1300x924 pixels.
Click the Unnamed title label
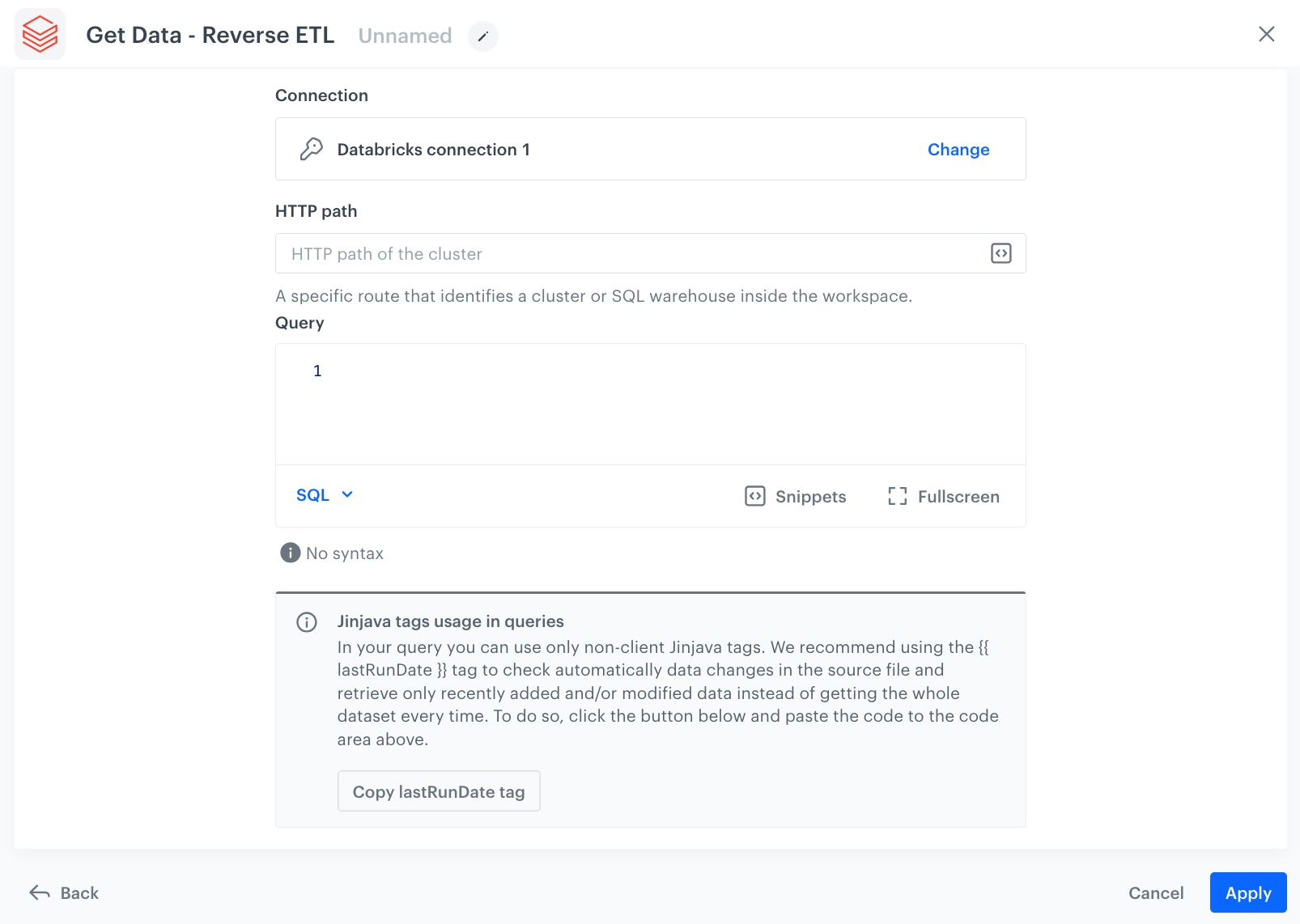tap(405, 36)
